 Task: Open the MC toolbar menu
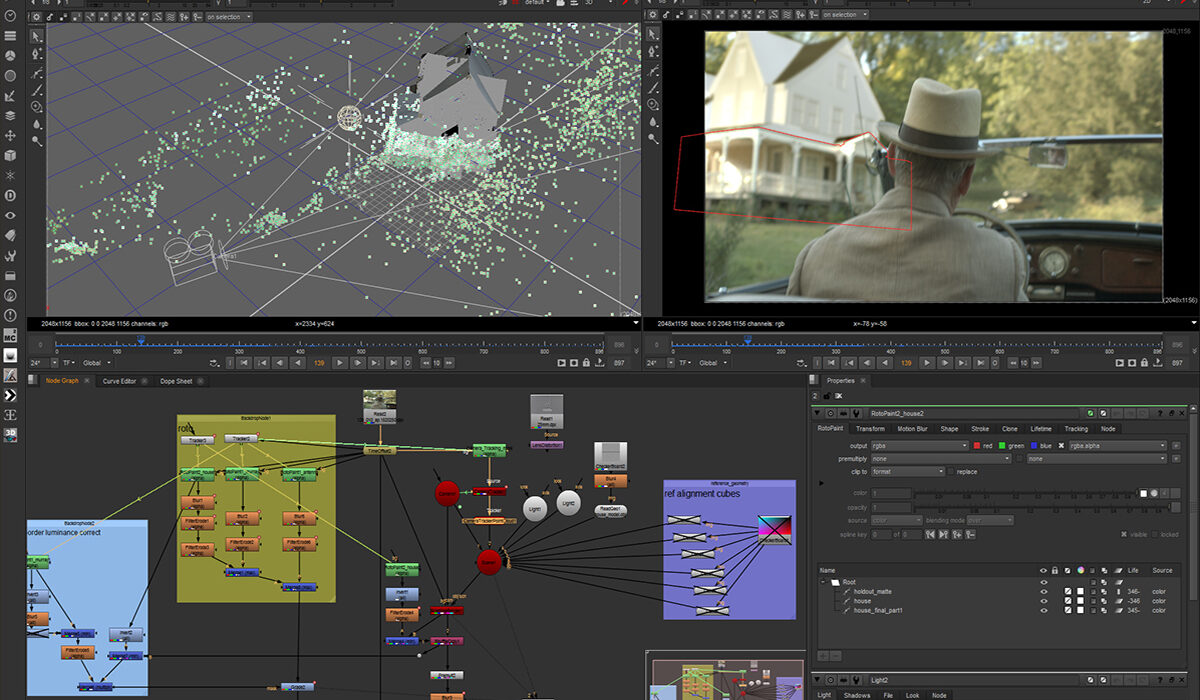coord(10,334)
